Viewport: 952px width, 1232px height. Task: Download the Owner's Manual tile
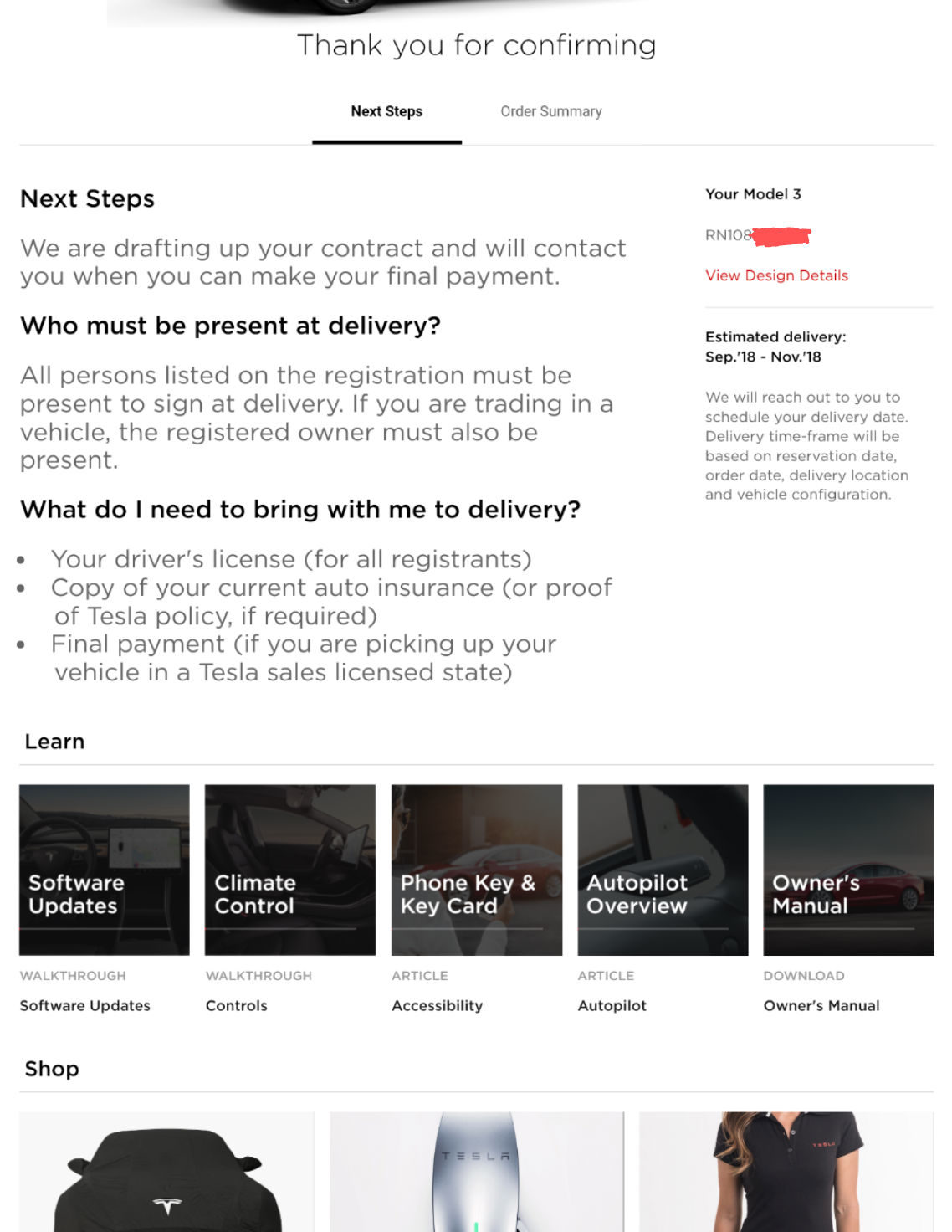(848, 870)
